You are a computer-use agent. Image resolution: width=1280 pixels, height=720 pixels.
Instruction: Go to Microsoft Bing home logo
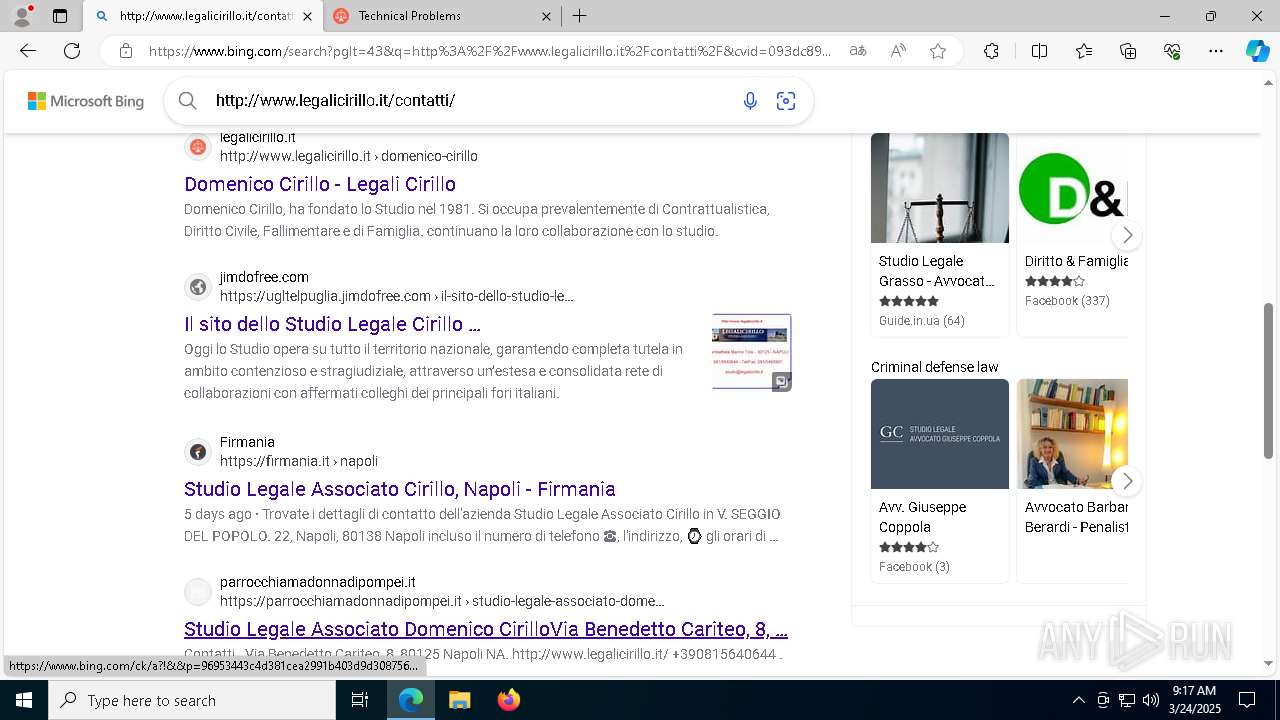(85, 101)
